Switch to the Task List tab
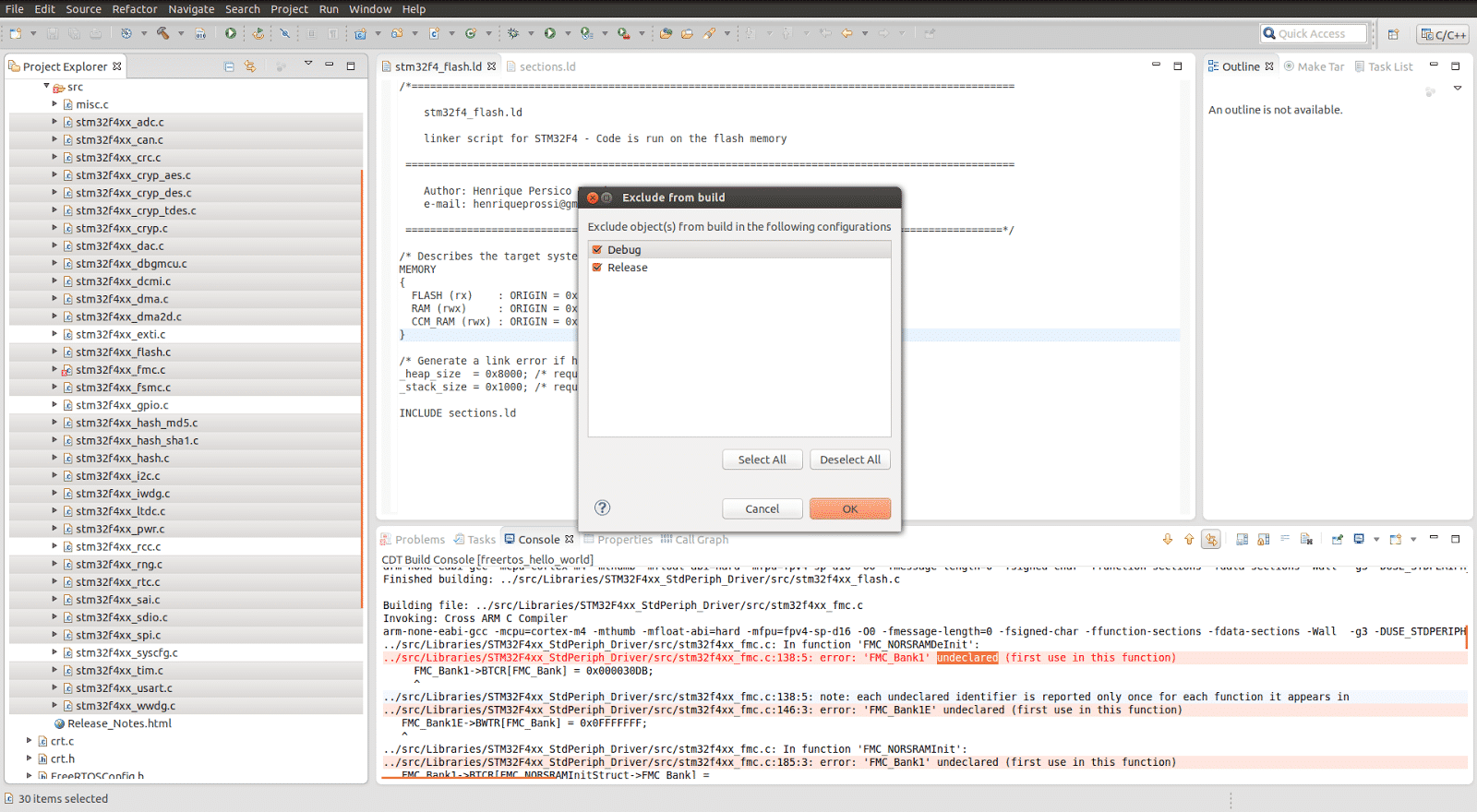1477x812 pixels. pyautogui.click(x=1384, y=66)
